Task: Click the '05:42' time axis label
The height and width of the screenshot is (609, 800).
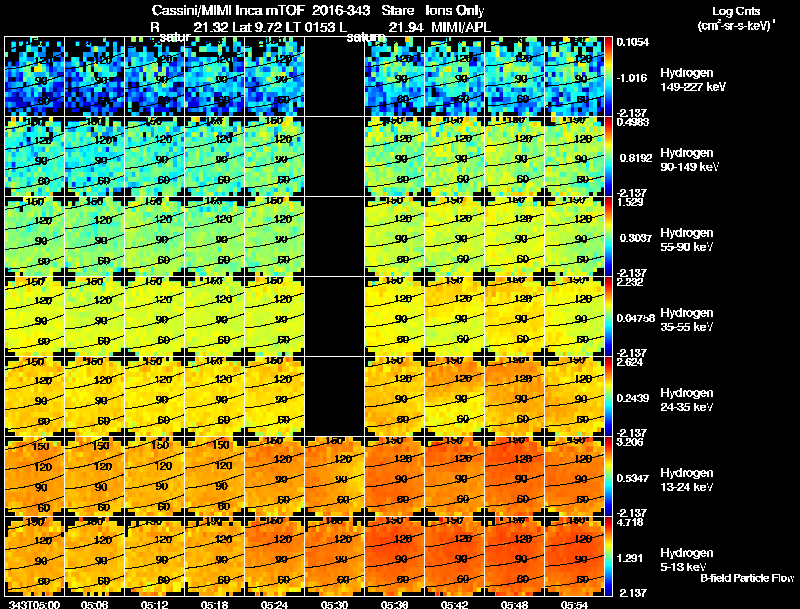Action: click(454, 604)
